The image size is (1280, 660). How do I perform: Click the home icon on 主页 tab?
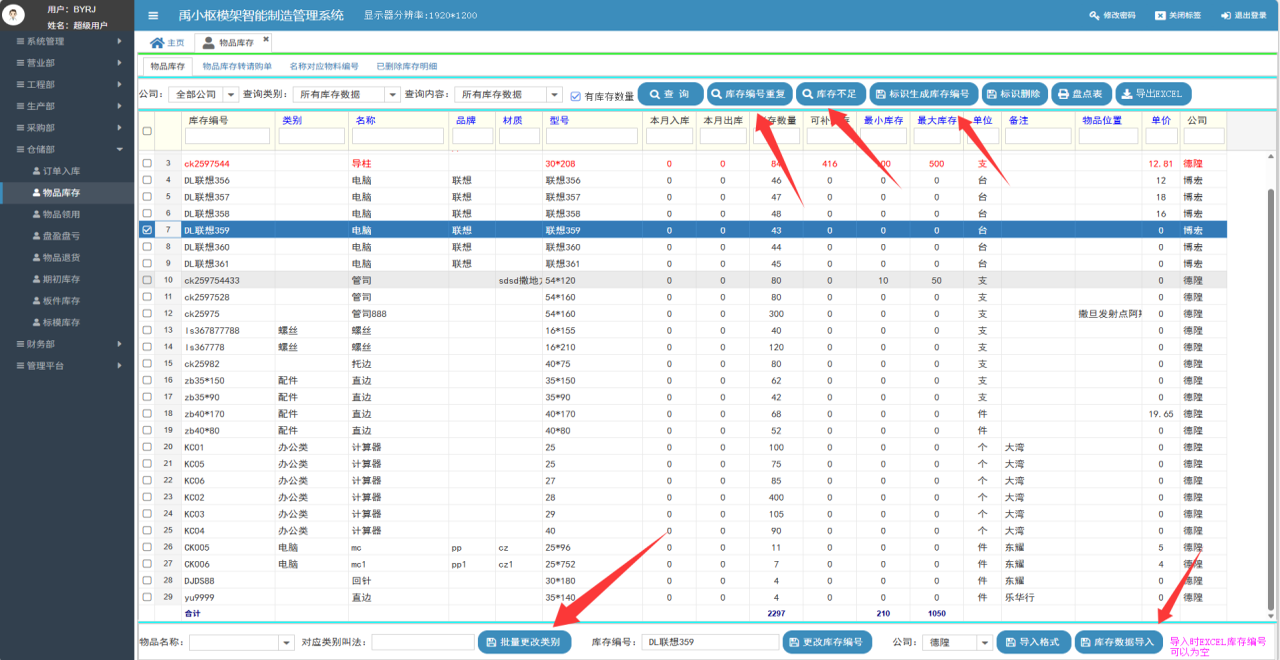point(156,43)
